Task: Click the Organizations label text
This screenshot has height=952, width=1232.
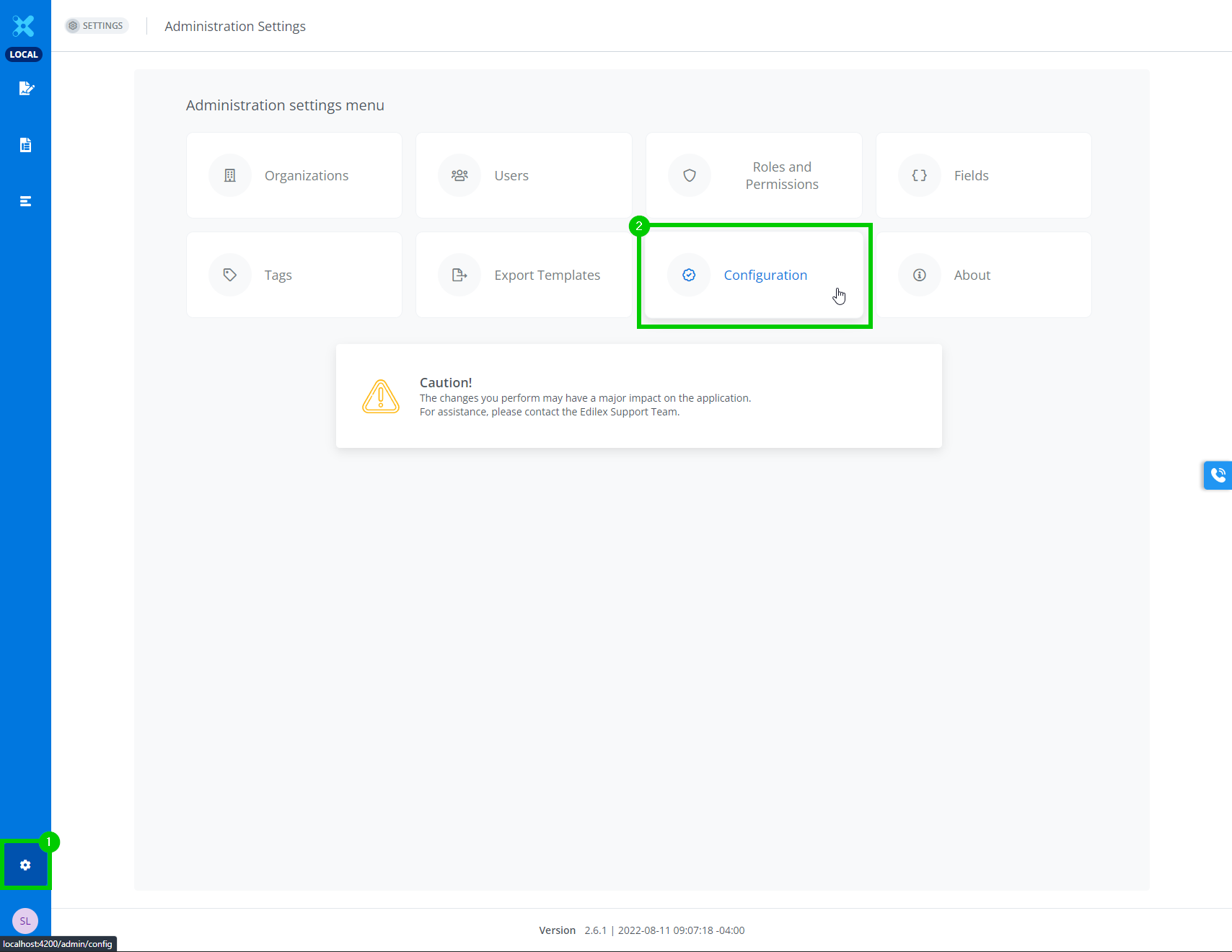Action: [306, 175]
